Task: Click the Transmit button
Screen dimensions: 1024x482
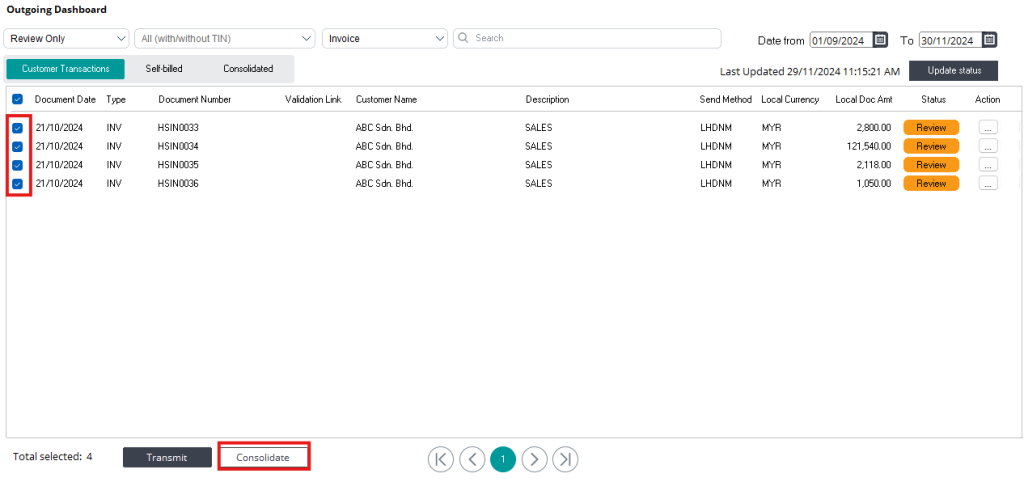Action: point(167,457)
